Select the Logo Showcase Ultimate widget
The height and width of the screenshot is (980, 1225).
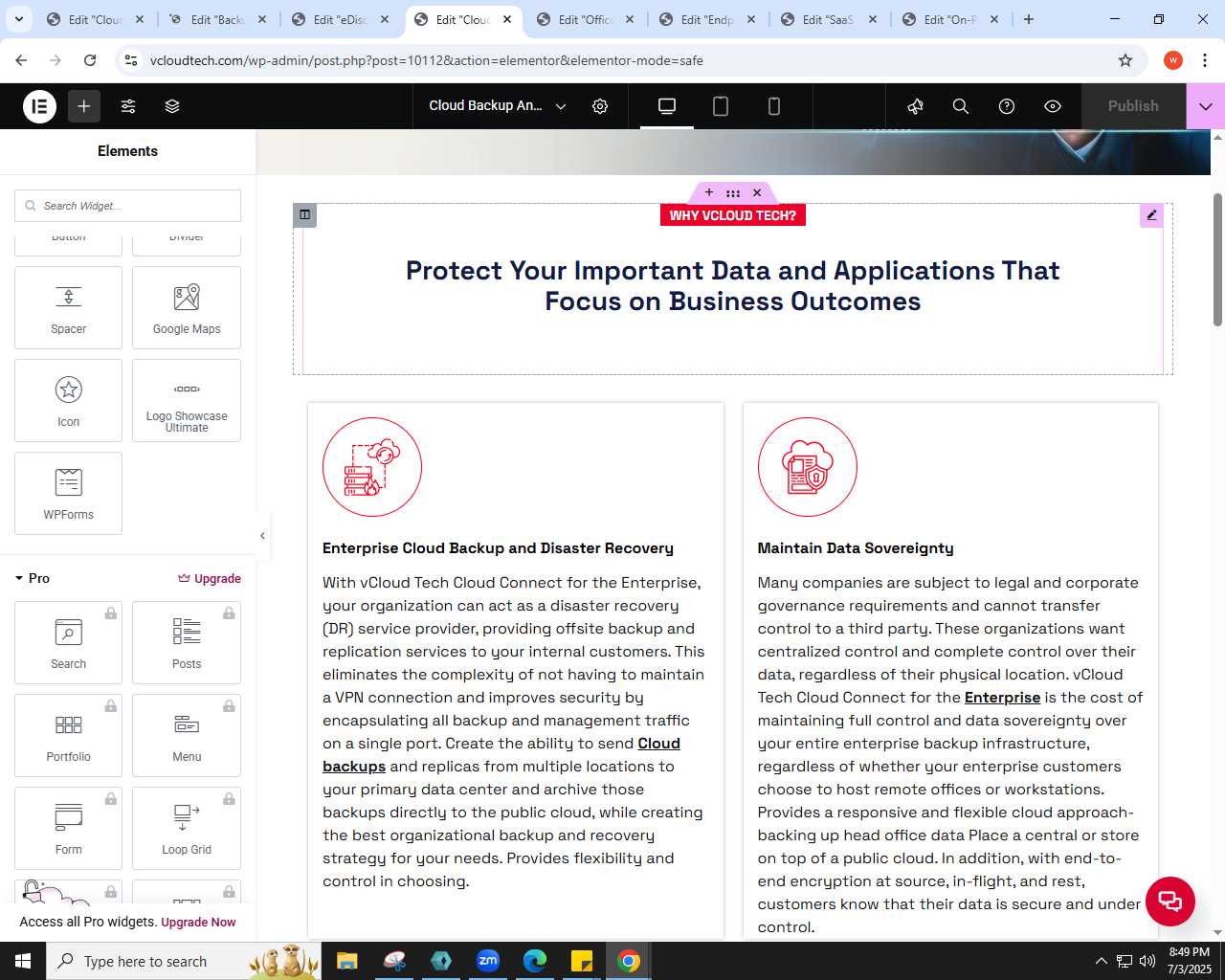point(187,400)
